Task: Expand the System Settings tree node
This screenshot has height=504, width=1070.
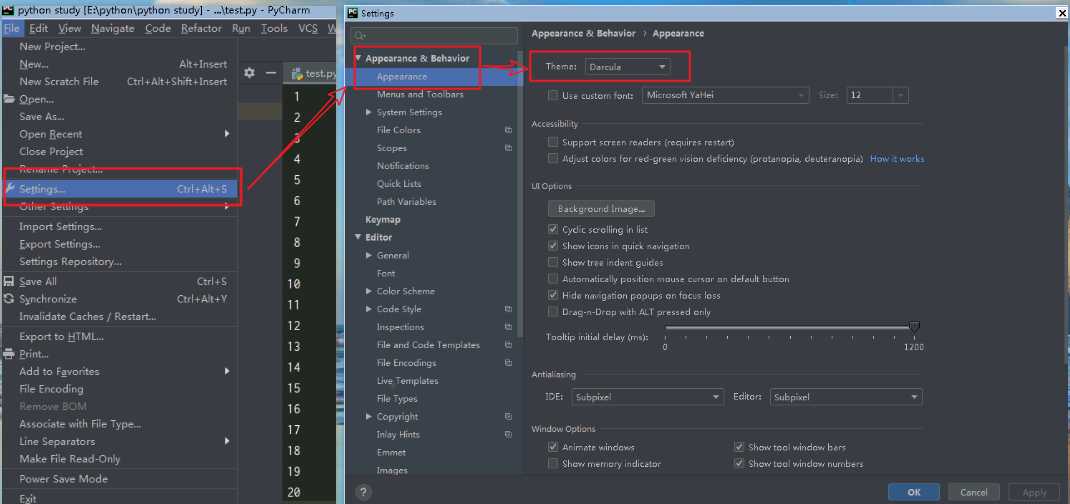Action: [x=369, y=112]
